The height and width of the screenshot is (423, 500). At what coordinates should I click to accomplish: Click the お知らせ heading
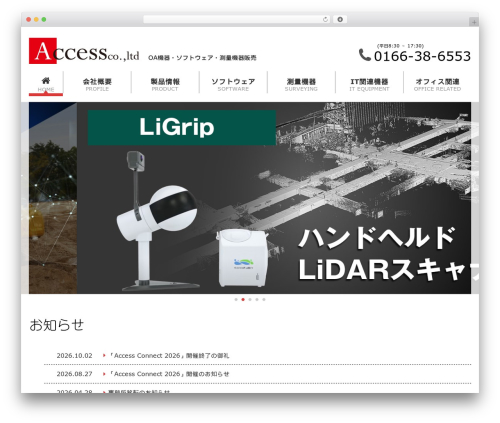coord(57,325)
